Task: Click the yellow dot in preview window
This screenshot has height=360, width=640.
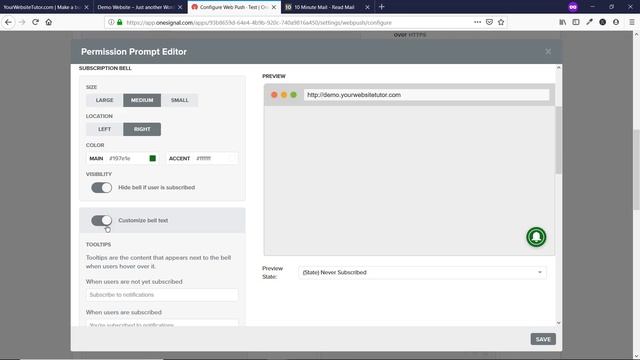Action: pos(284,95)
